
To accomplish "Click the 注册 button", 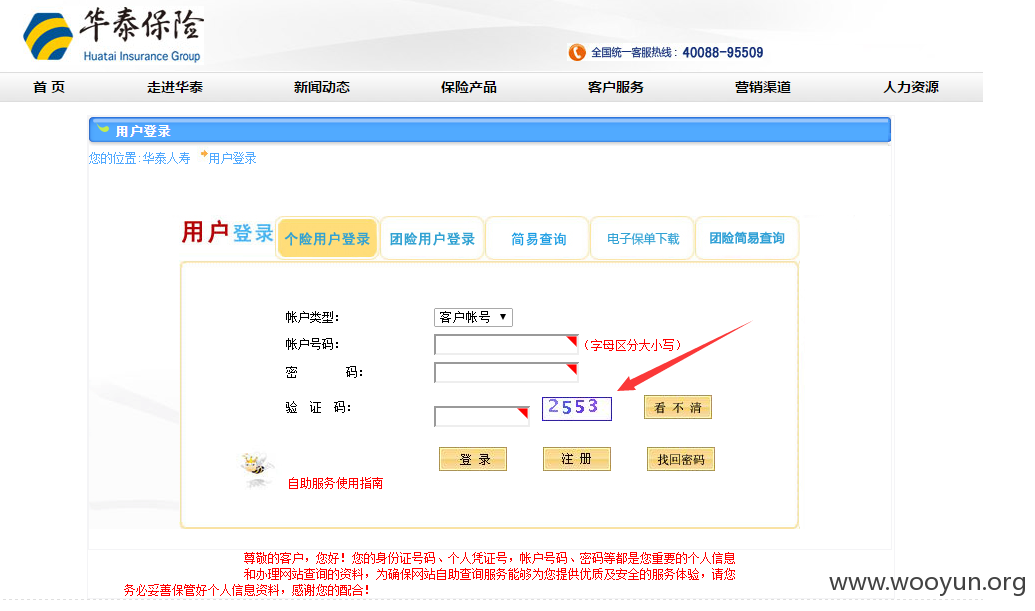I will pyautogui.click(x=576, y=459).
